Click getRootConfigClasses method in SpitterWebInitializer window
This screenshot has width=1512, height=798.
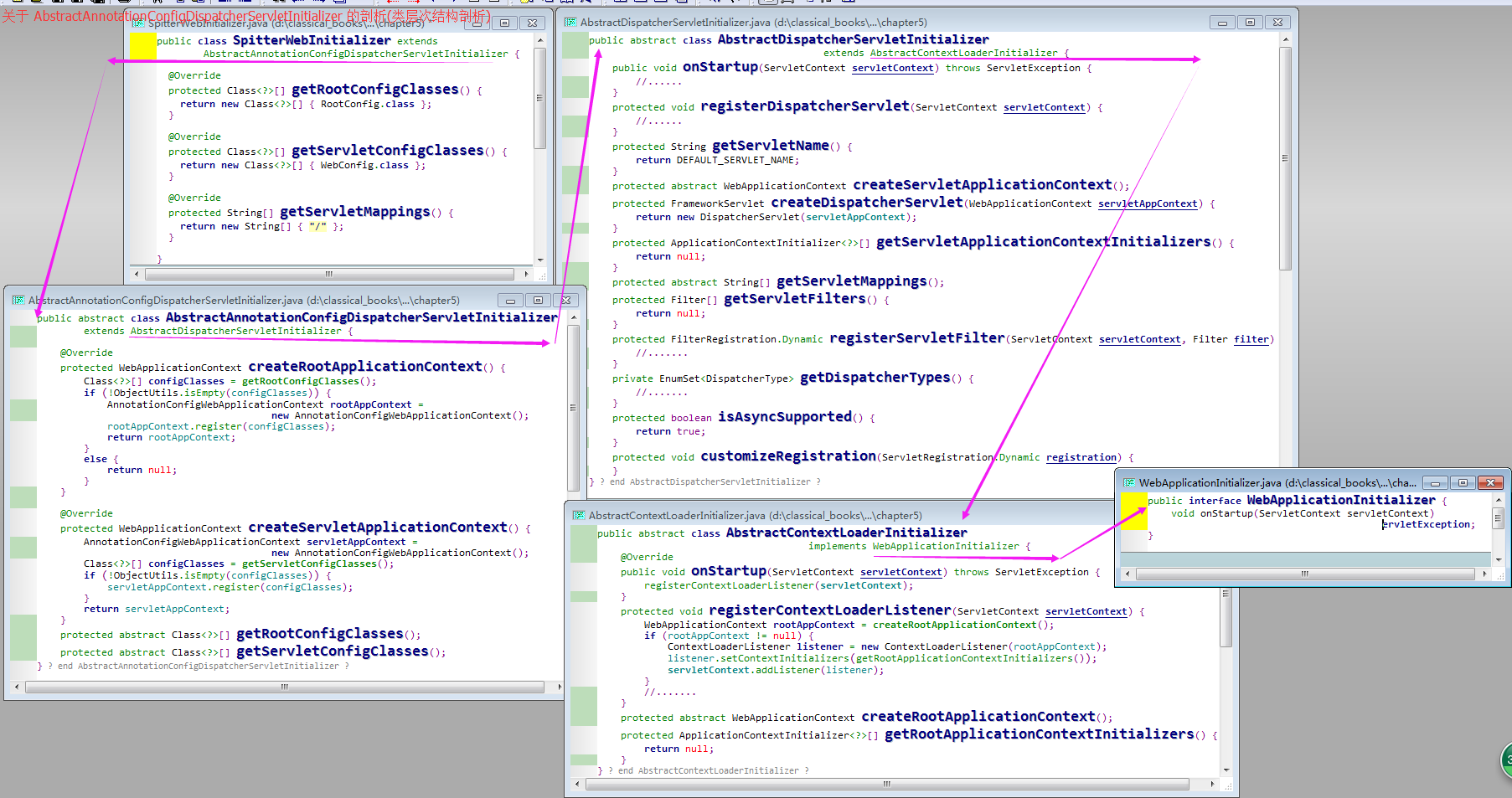(x=375, y=90)
